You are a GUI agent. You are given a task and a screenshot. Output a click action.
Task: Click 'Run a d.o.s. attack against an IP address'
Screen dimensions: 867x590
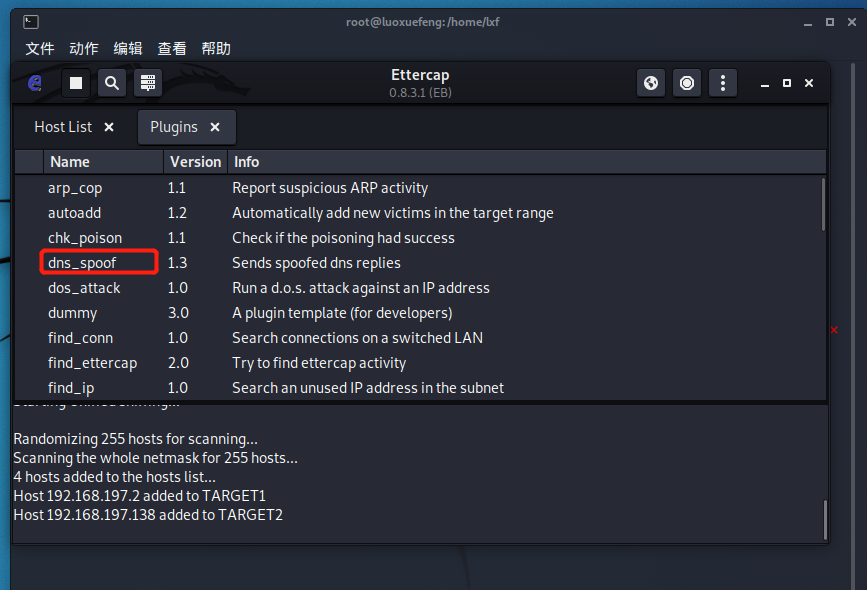[361, 288]
